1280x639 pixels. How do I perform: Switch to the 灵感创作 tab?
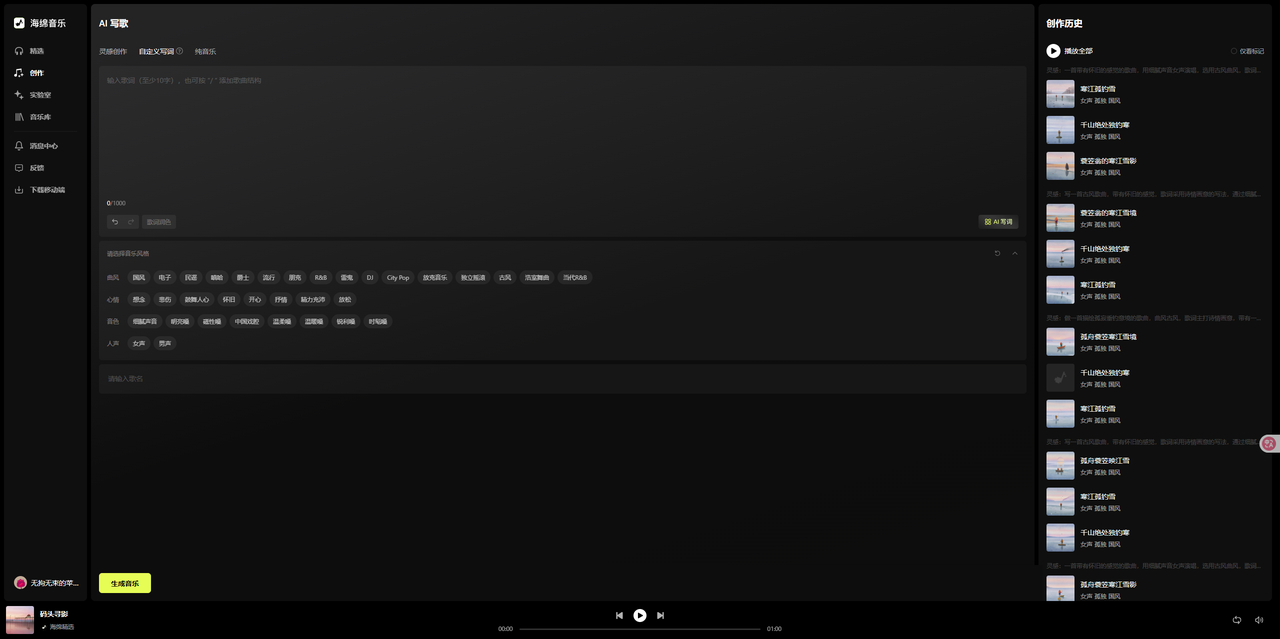(113, 51)
